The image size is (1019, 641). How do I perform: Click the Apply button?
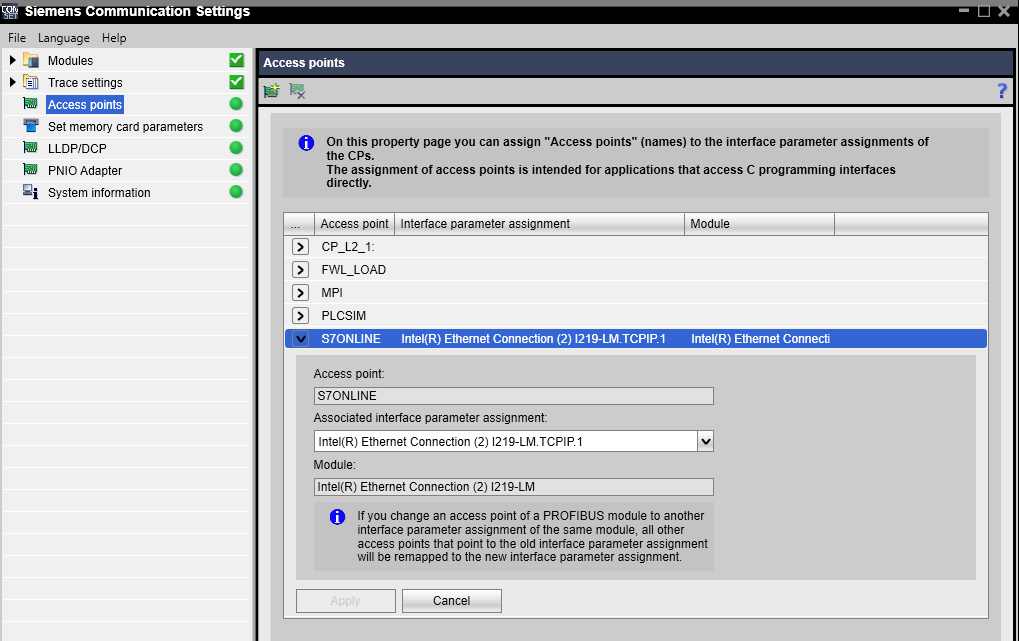click(x=346, y=601)
